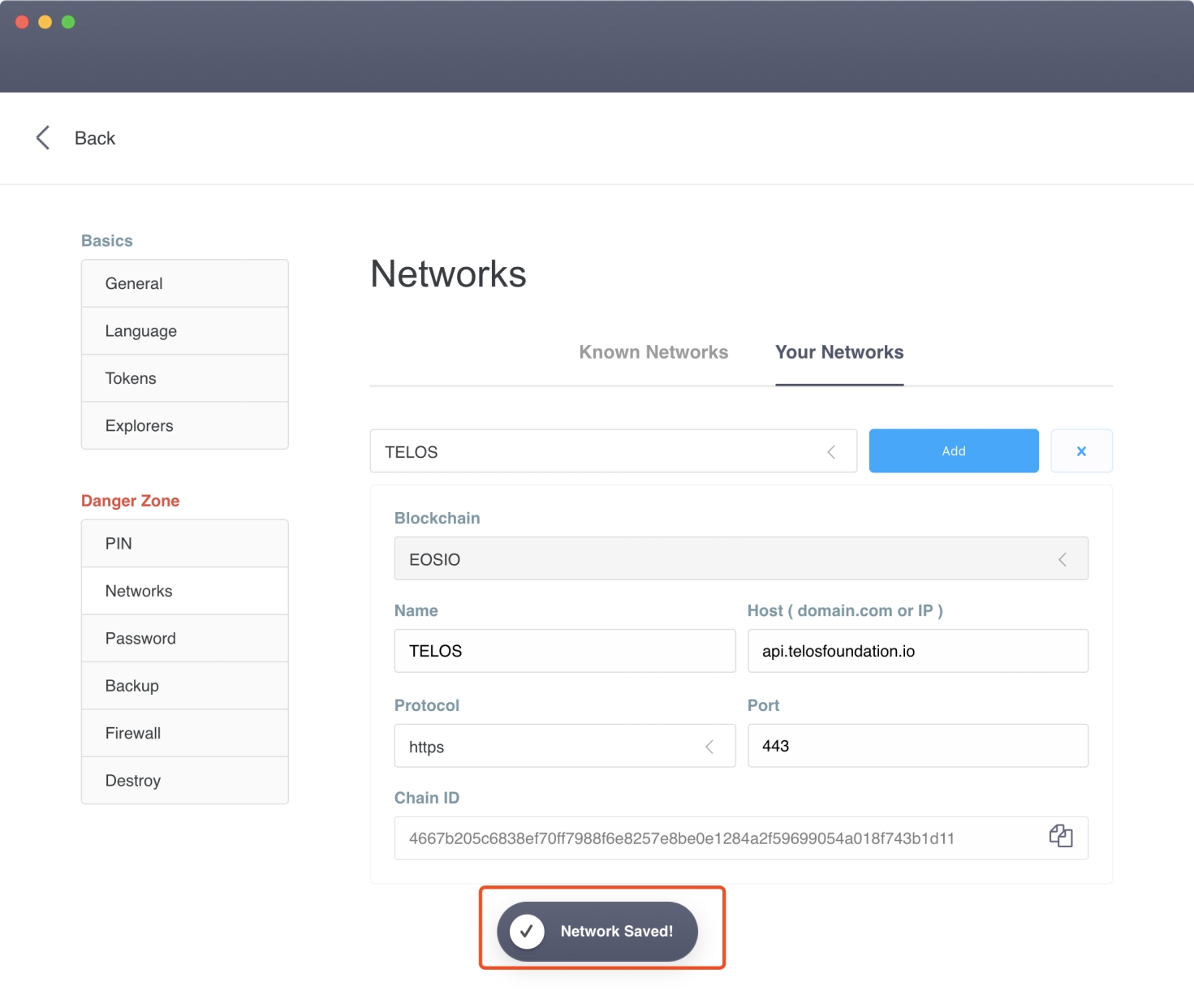This screenshot has width=1194, height=1008.
Task: Click the back arrow chevron icon
Action: point(43,138)
